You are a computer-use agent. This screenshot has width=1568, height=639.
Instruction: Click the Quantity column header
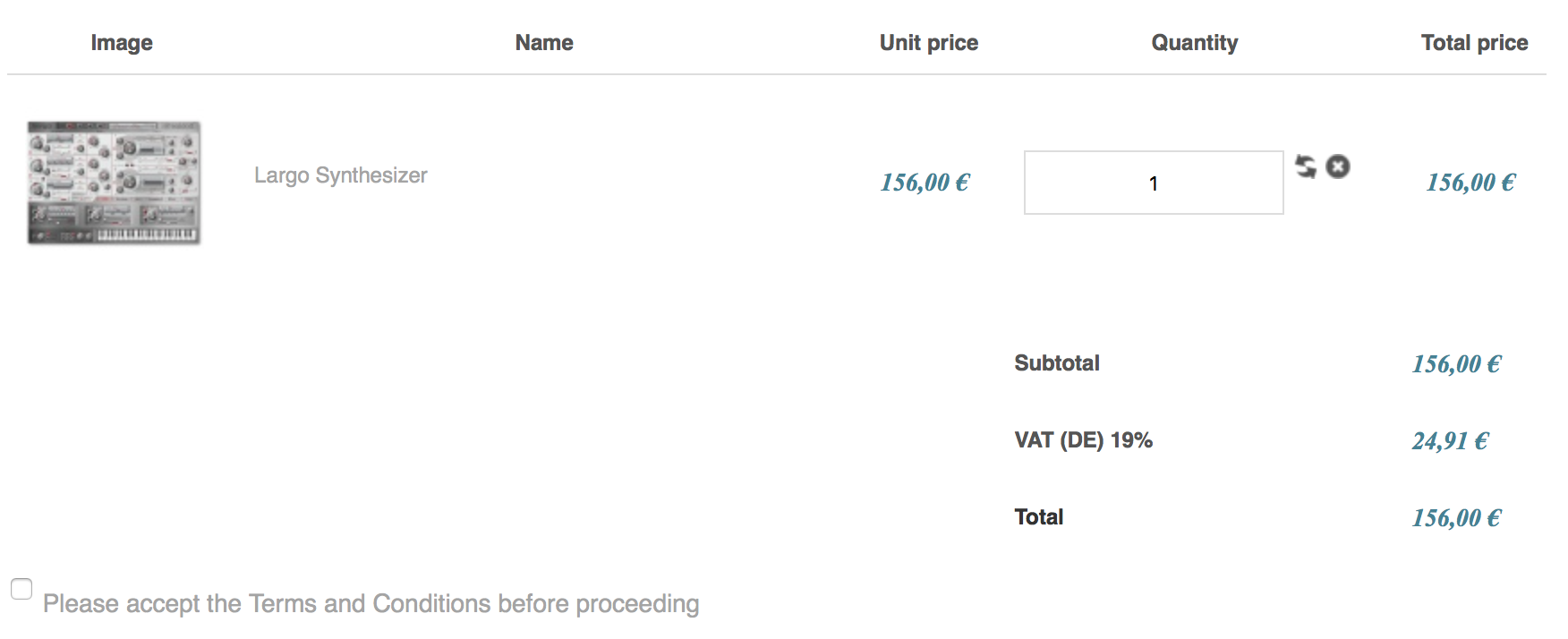click(x=1194, y=43)
